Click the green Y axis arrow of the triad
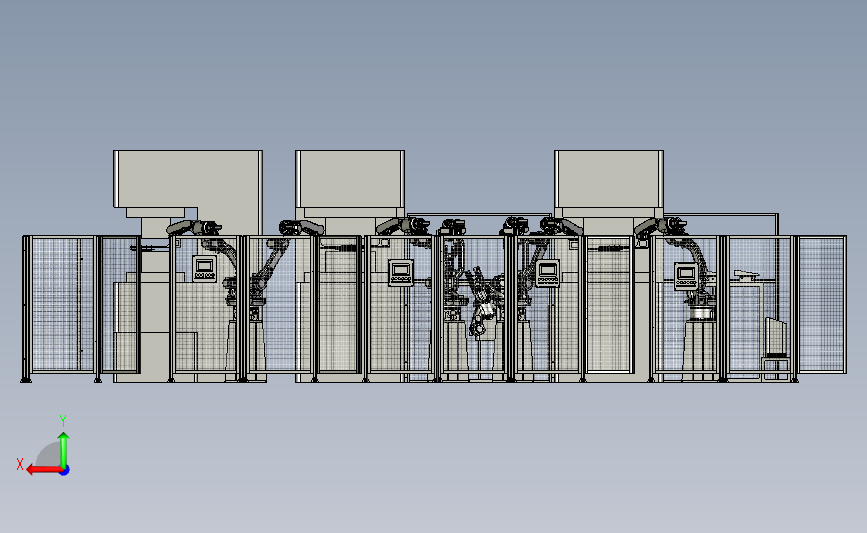This screenshot has height=533, width=867. (64, 449)
